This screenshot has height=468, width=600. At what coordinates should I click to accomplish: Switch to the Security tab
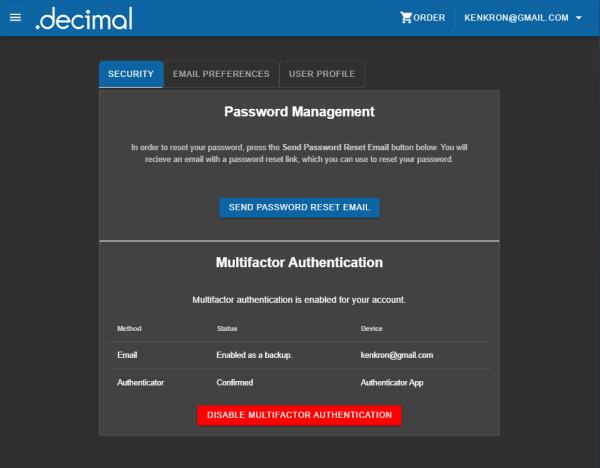(131, 74)
